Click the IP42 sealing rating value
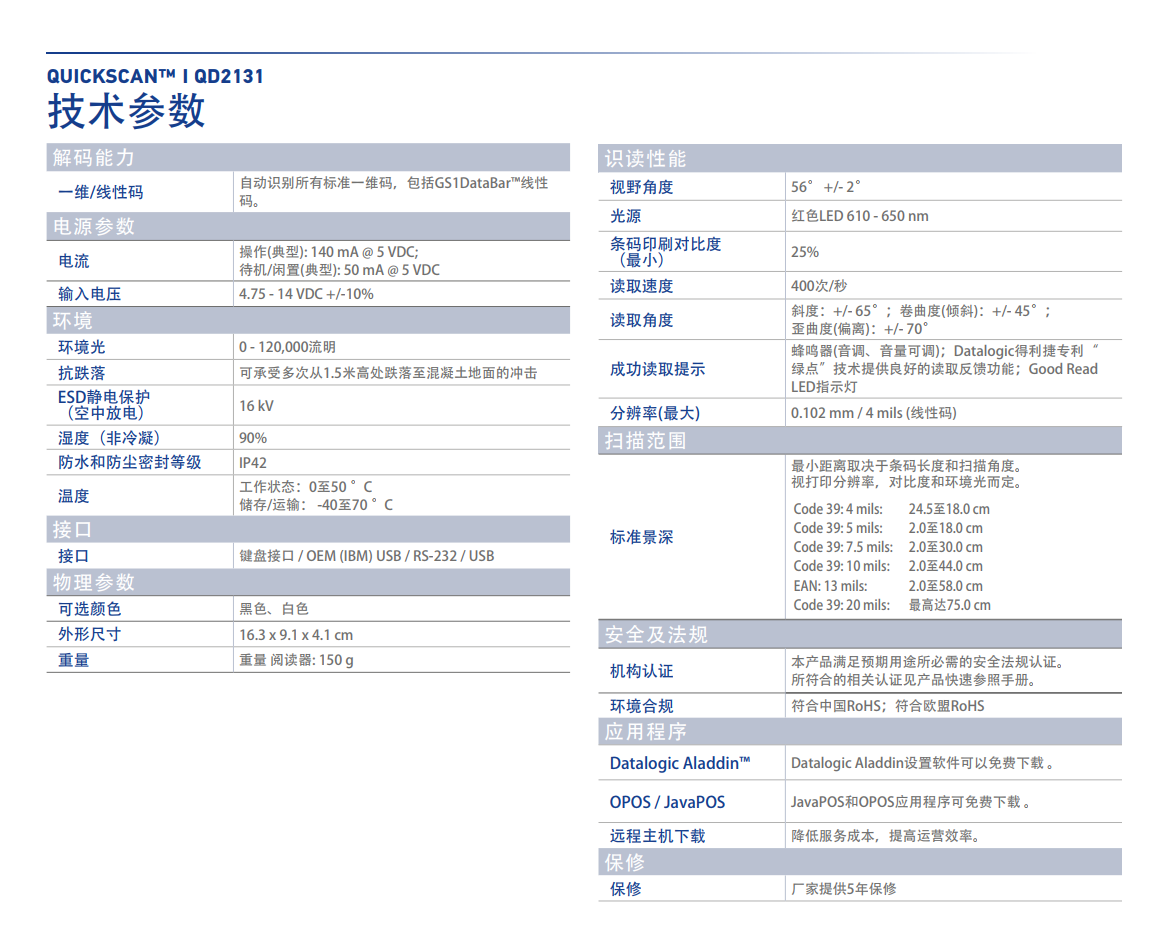Image resolution: width=1169 pixels, height=944 pixels. [253, 463]
